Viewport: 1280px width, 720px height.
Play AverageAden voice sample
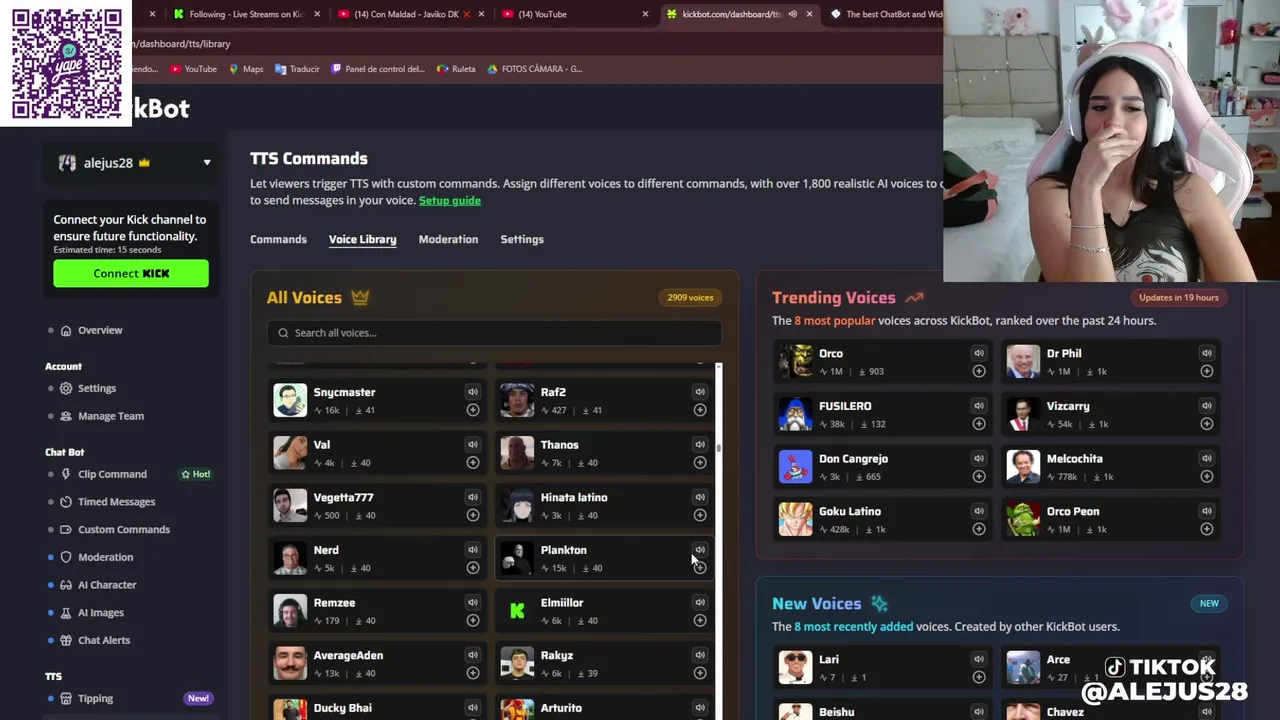click(473, 655)
